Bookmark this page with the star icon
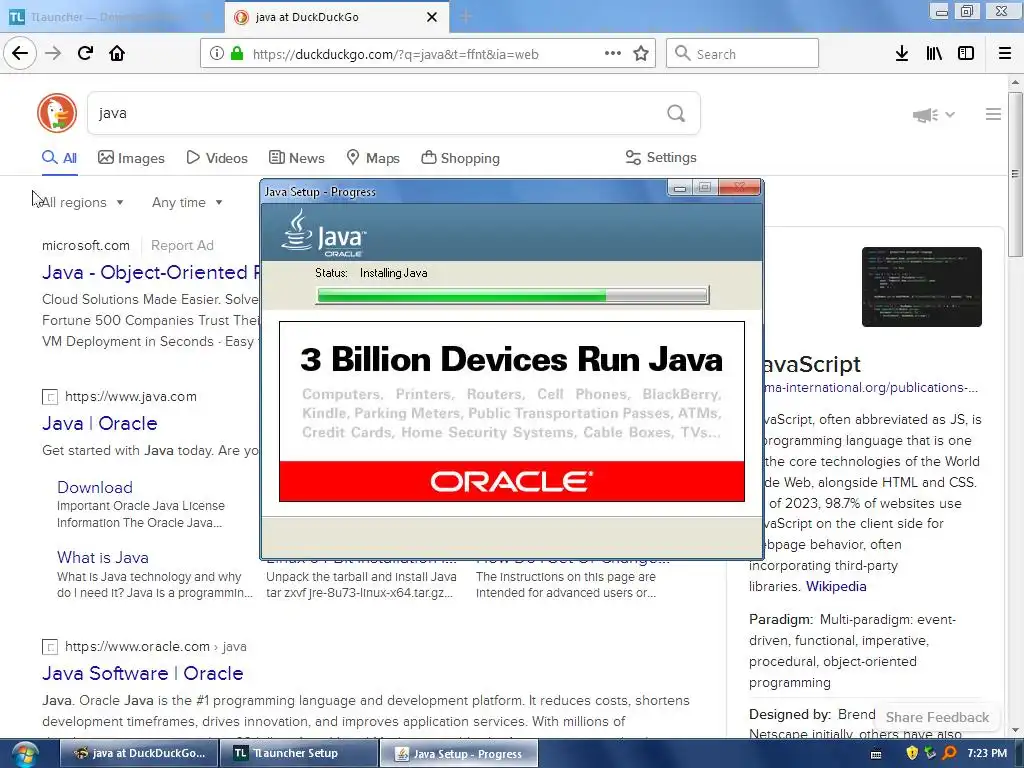The width and height of the screenshot is (1024, 768). coord(641,54)
